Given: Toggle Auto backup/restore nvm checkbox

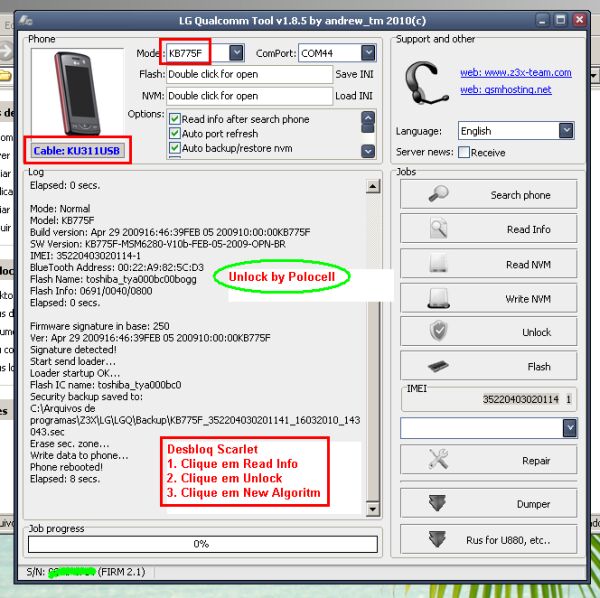Looking at the screenshot, I should point(175,148).
